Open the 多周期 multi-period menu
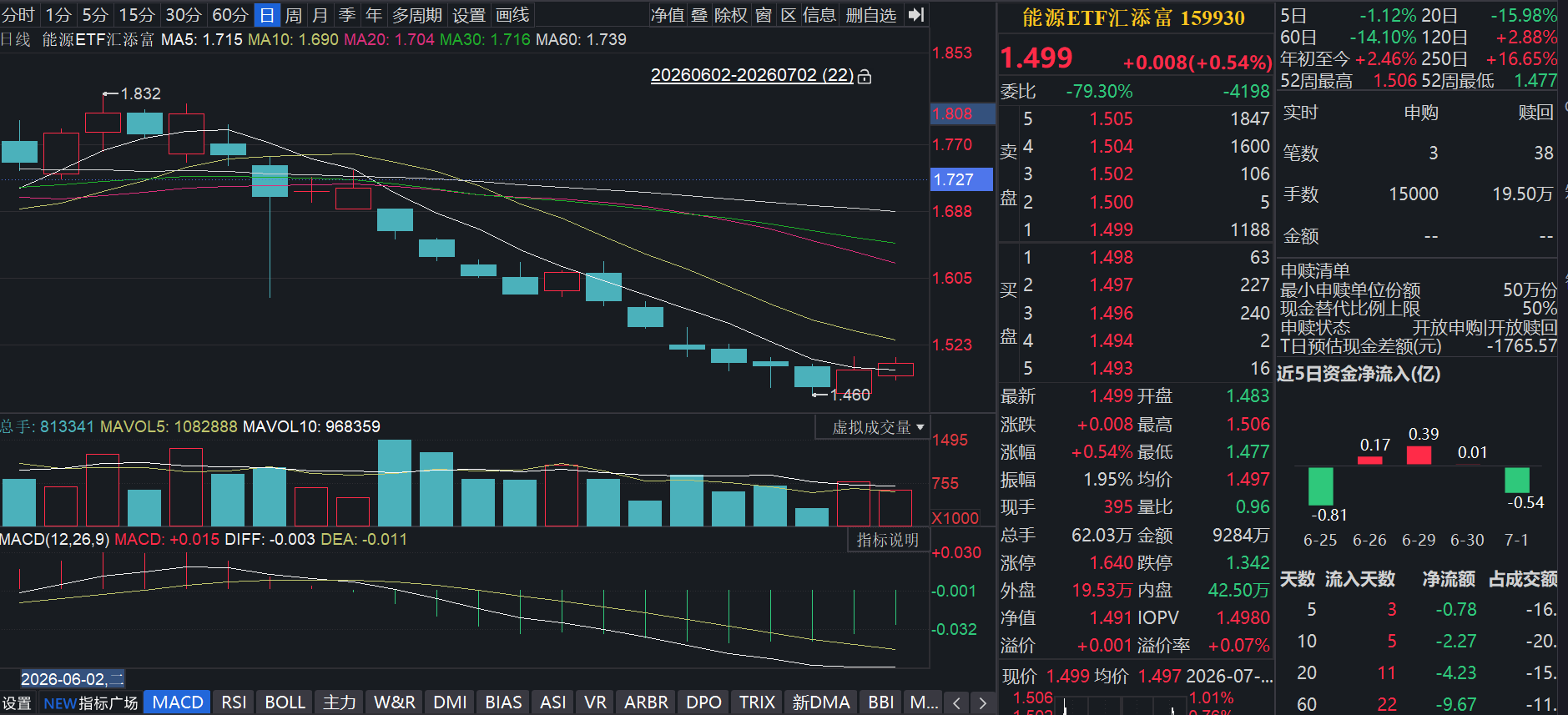This screenshot has width=1568, height=715. (416, 15)
